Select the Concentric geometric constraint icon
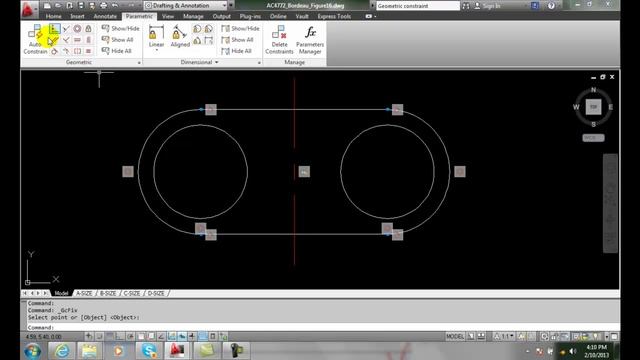Viewport: 640px width, 360px height. (x=77, y=29)
